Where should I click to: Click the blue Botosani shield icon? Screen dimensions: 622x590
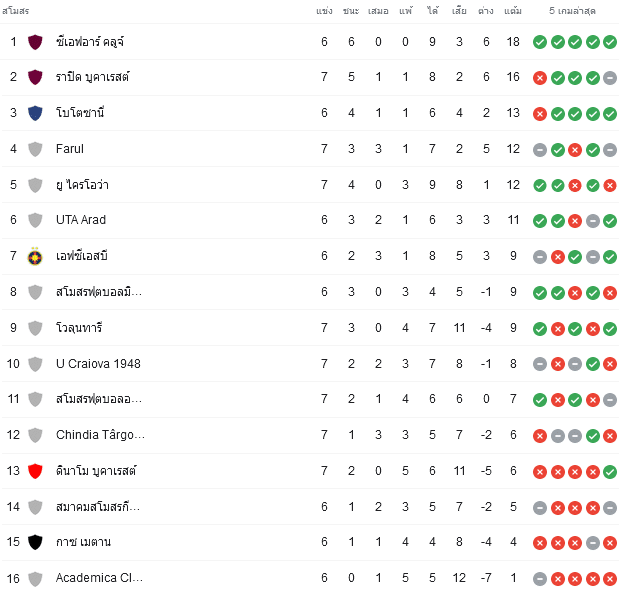pyautogui.click(x=35, y=113)
